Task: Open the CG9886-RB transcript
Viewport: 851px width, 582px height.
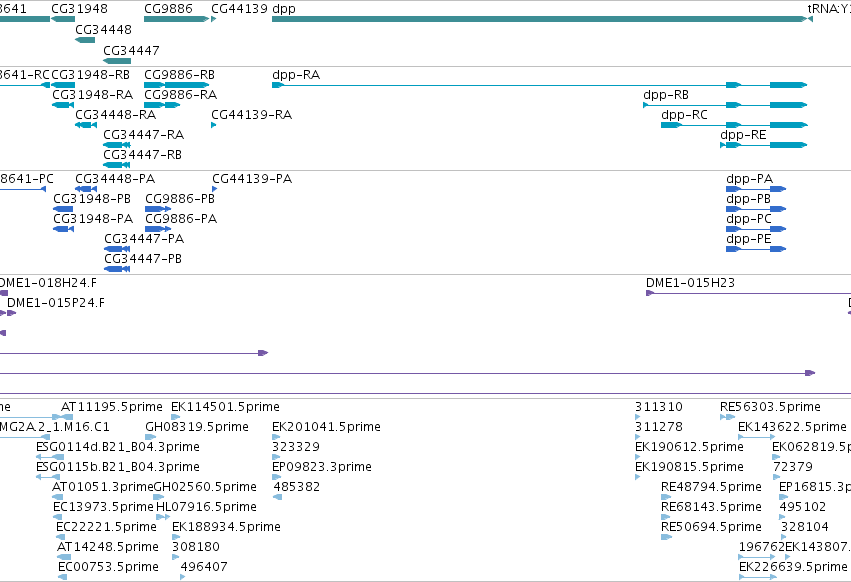Action: [x=176, y=85]
